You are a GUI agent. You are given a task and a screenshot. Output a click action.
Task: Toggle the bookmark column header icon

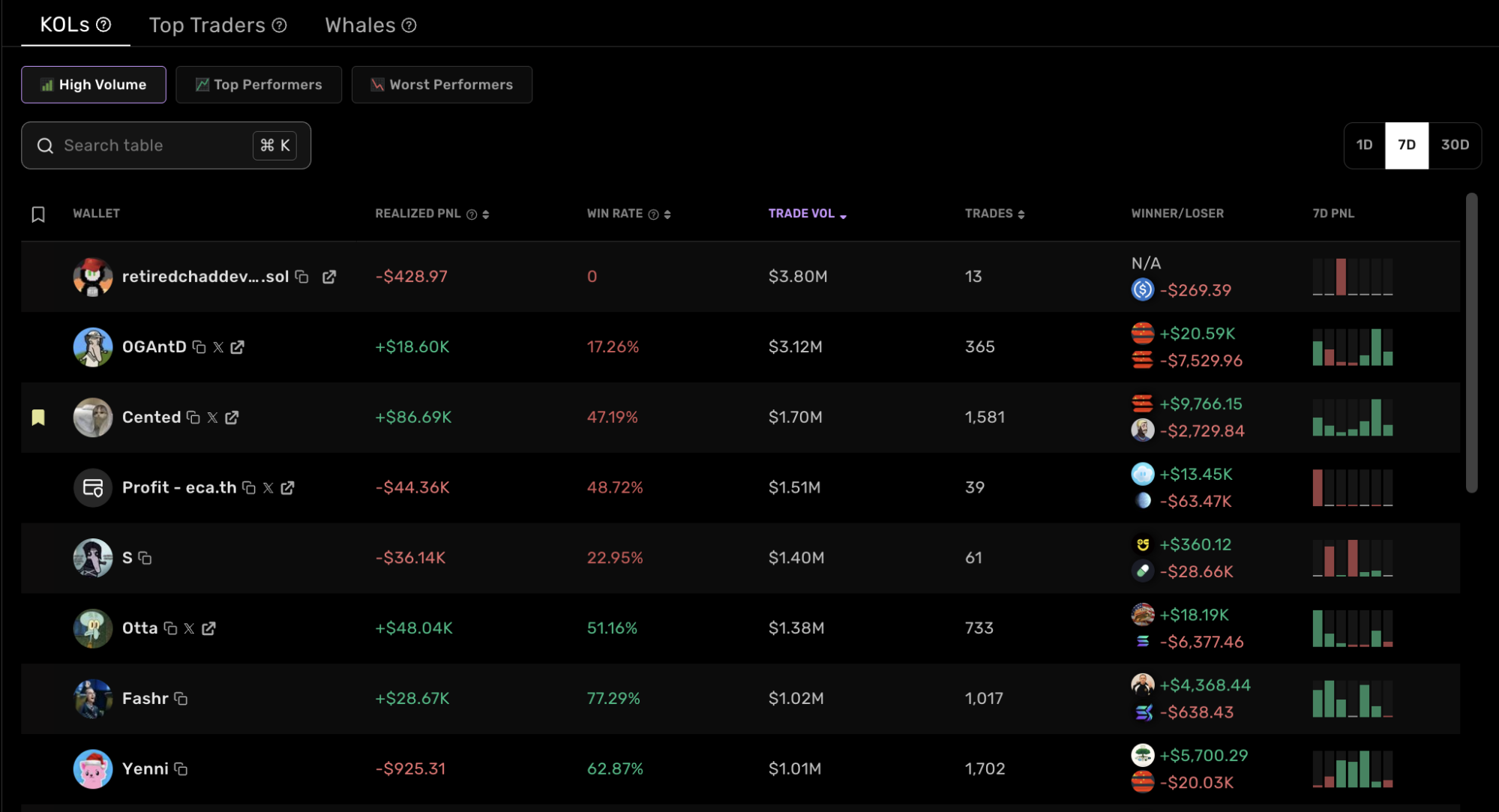(38, 214)
